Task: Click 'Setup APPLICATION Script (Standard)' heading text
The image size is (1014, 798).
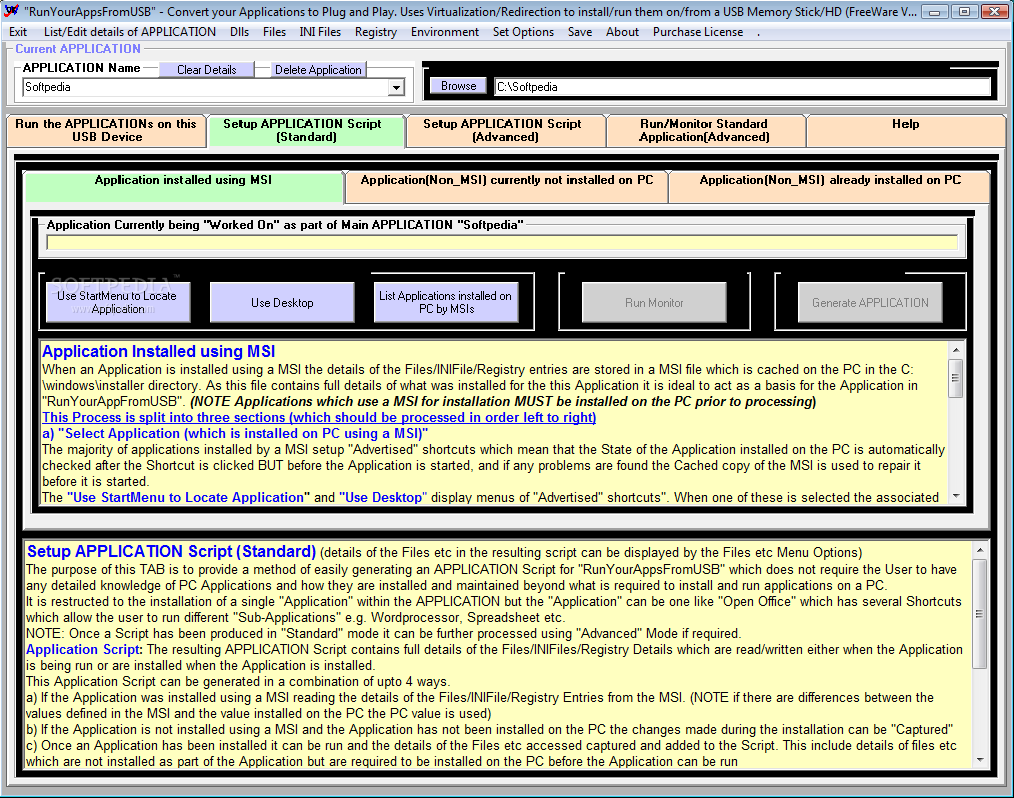Action: [x=171, y=552]
